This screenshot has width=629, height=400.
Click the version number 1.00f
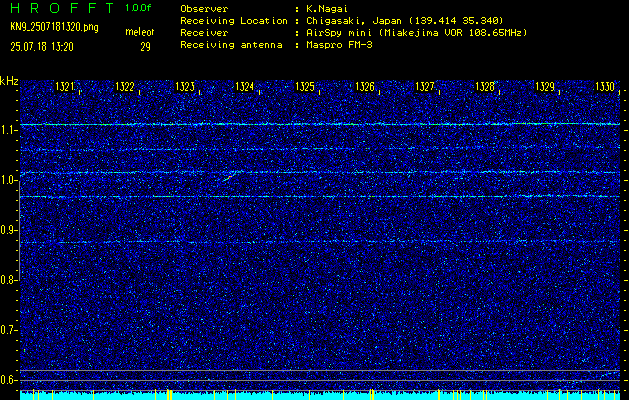[138, 8]
